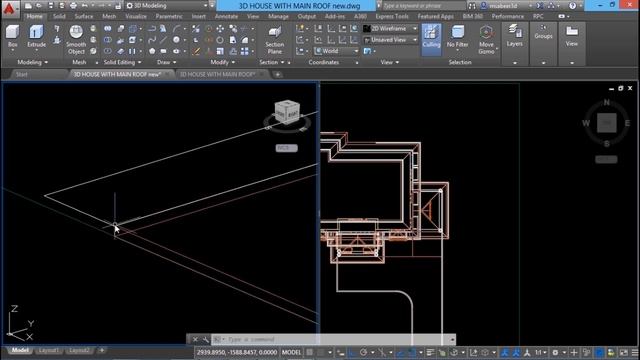Click the ViewCube in the left viewport
Viewport: 640px width, 360px height.
[287, 112]
